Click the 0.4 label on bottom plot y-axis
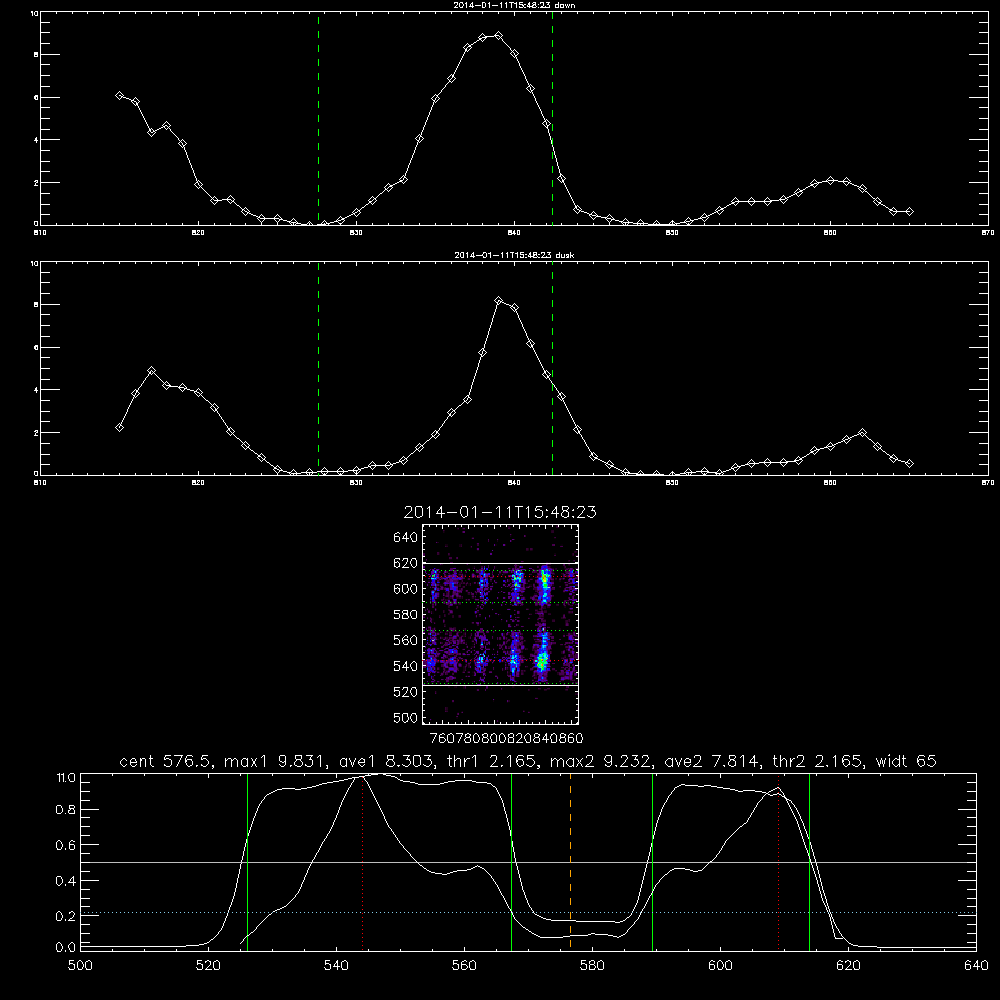Viewport: 1000px width, 1000px height. tap(66, 881)
